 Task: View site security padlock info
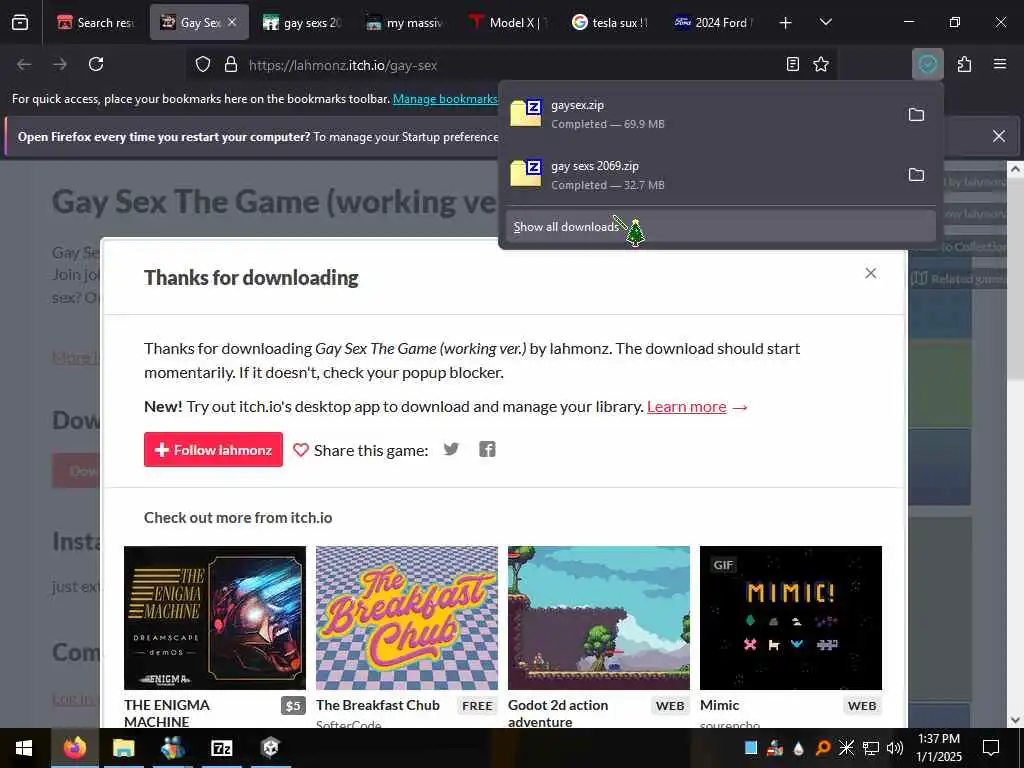(231, 65)
